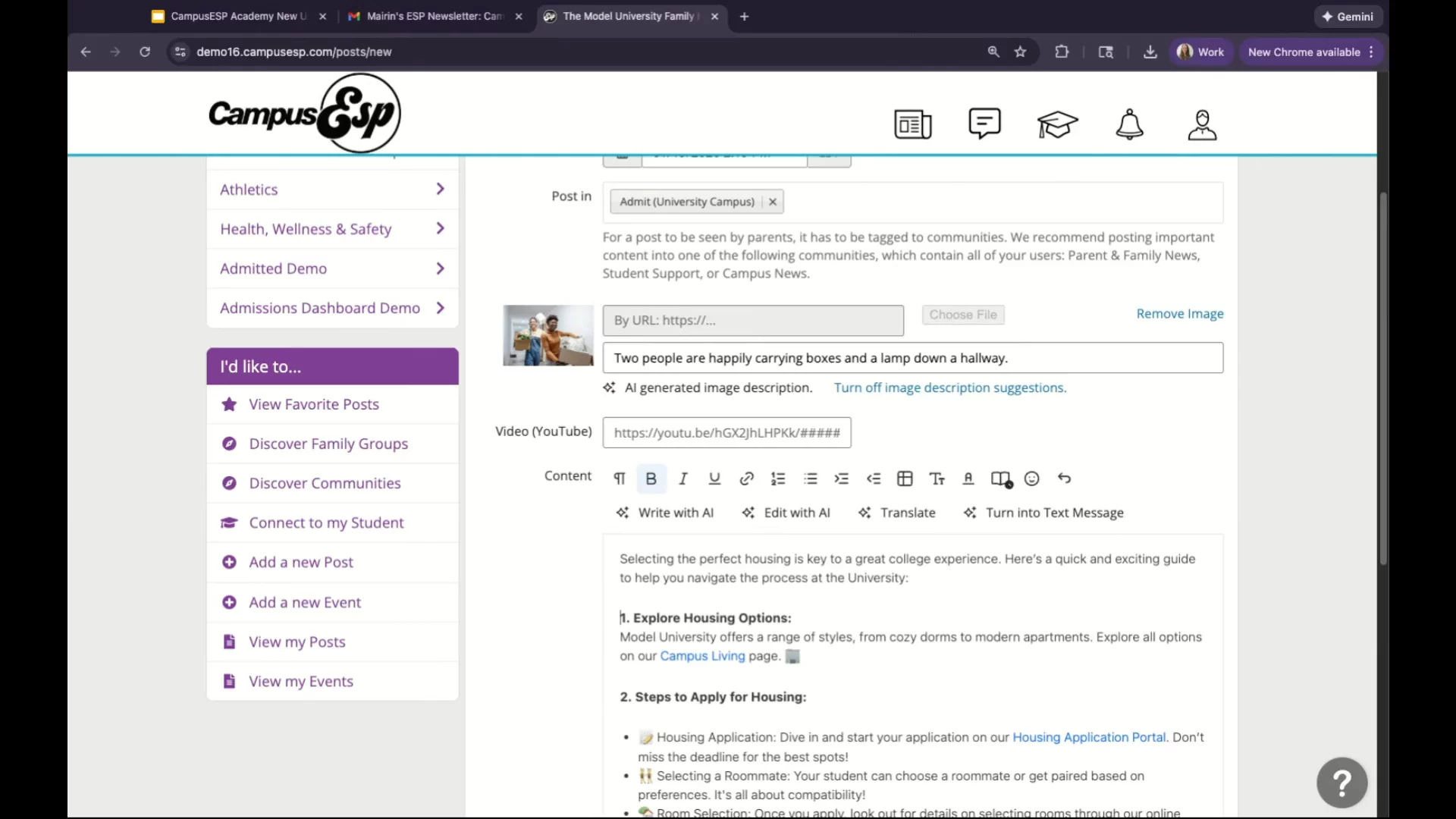Select View Favorite Posts menu item
This screenshot has width=1456, height=819.
click(x=314, y=404)
